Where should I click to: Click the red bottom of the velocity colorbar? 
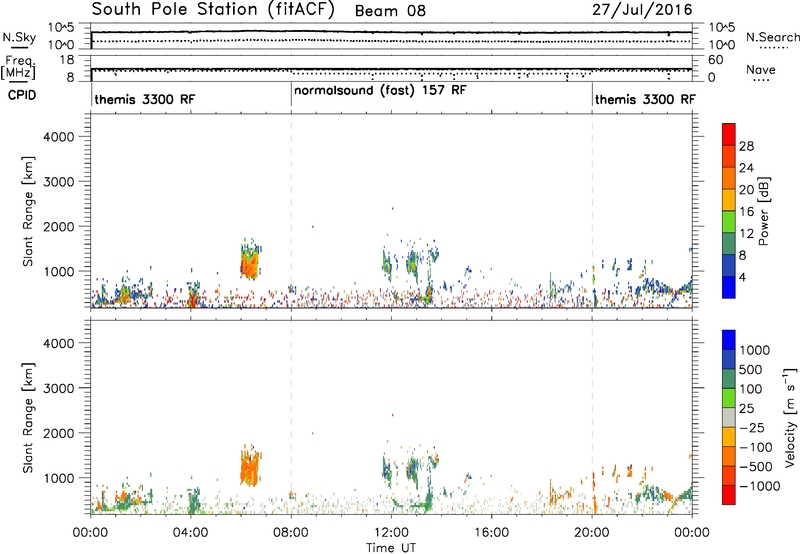(729, 495)
